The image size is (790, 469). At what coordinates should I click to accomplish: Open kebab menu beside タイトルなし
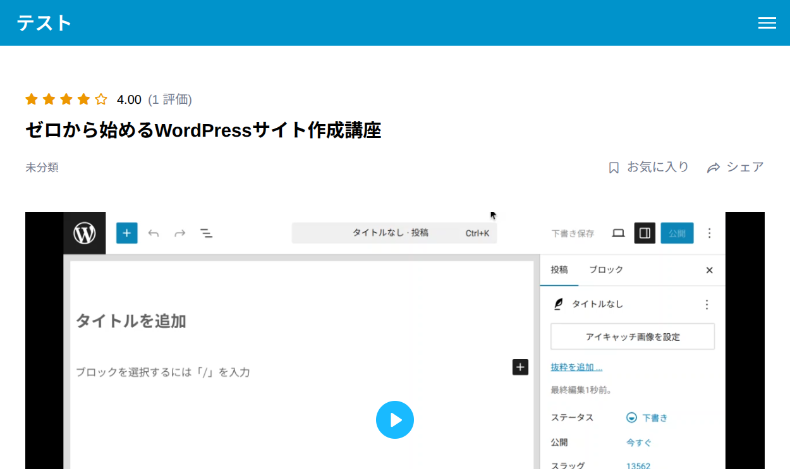coord(707,305)
